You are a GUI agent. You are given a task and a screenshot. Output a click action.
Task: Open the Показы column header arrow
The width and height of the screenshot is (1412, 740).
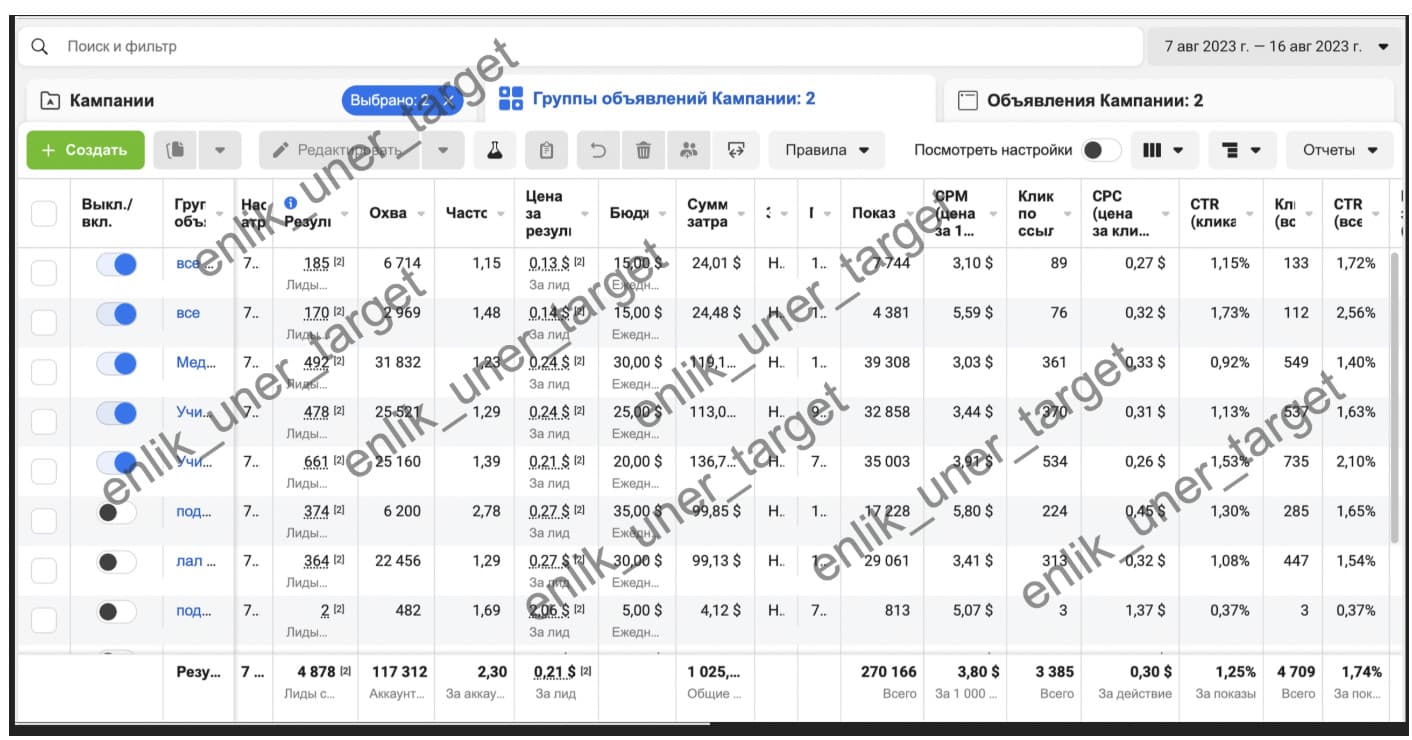tap(908, 213)
